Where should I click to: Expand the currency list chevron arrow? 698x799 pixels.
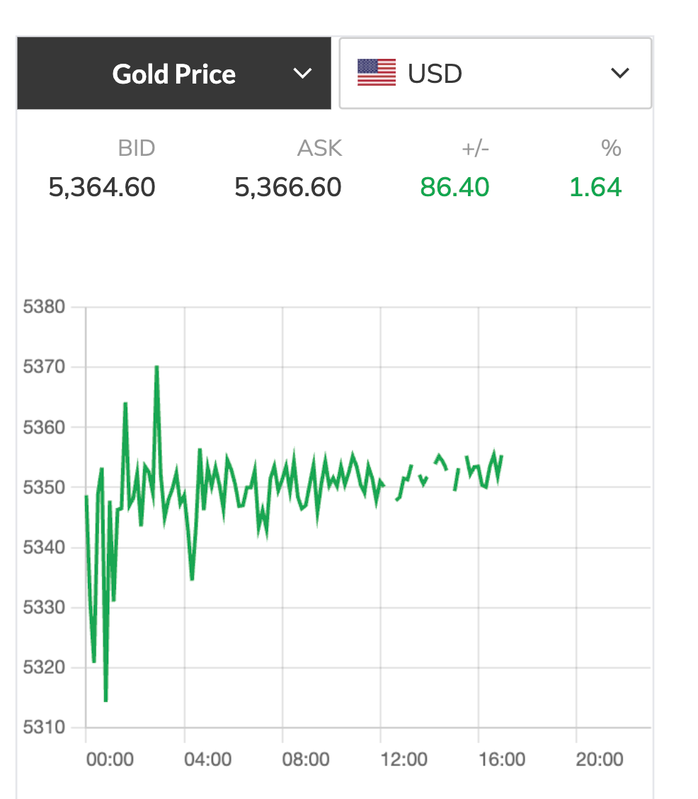620,73
